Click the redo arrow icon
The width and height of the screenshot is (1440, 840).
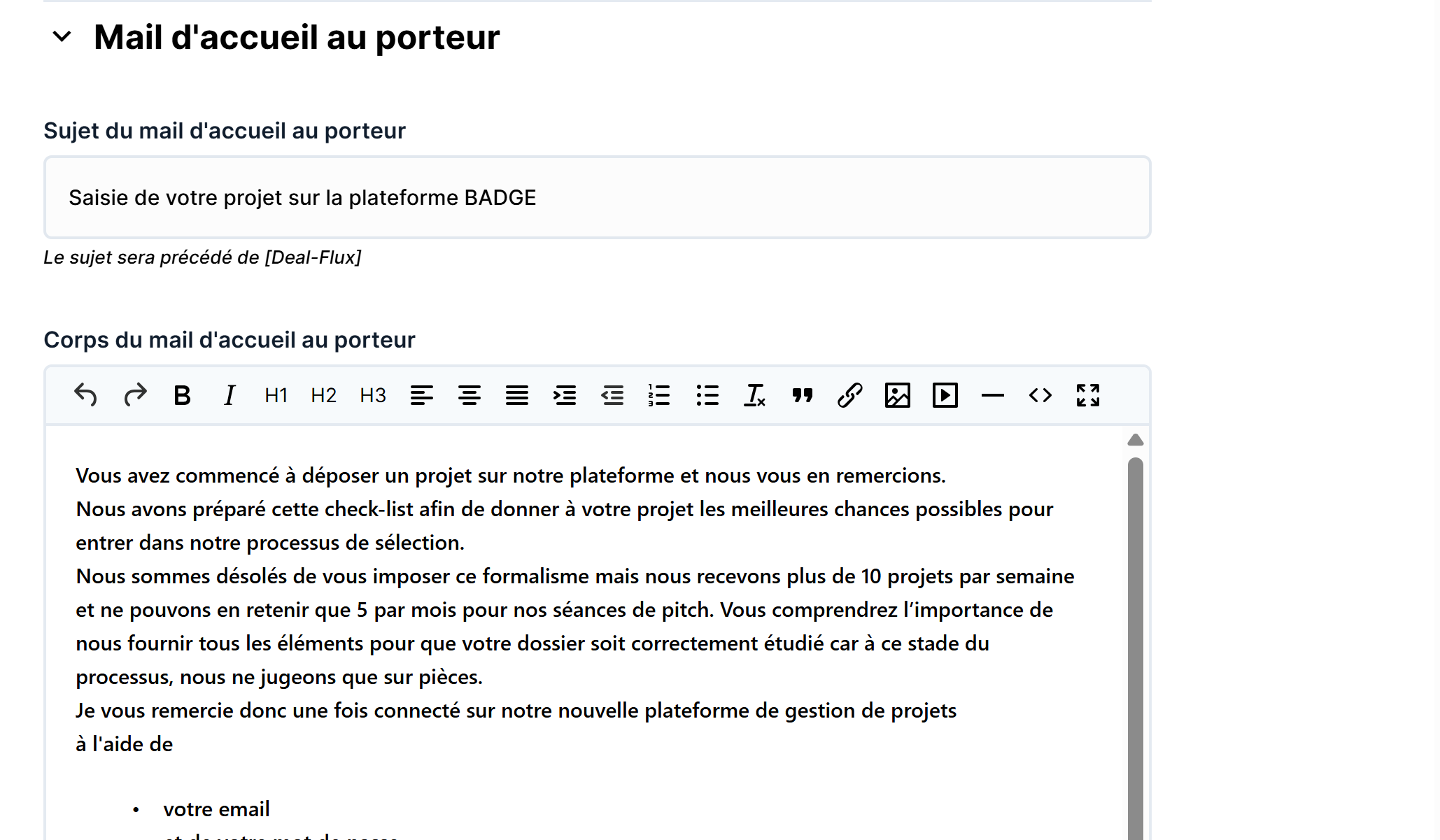coord(135,395)
